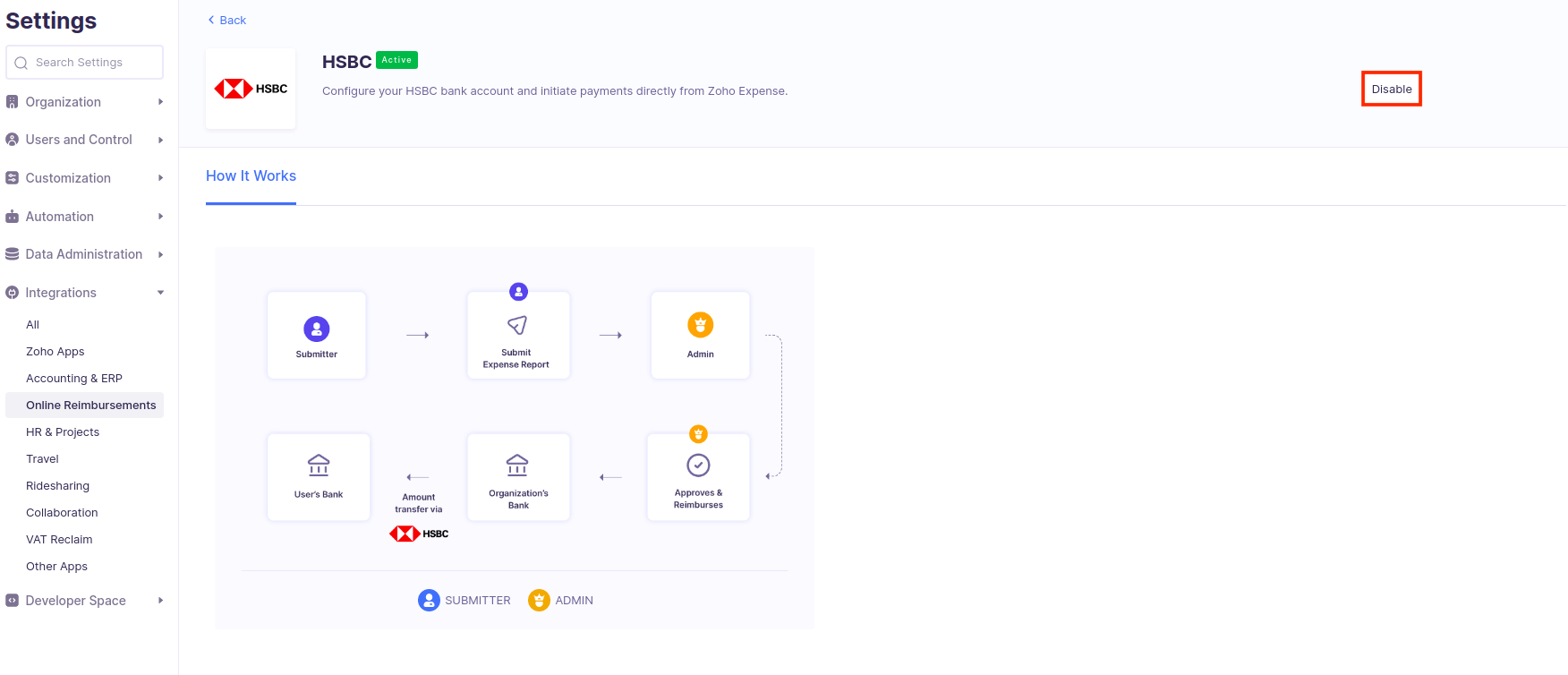Click the Developer Space code icon
The height and width of the screenshot is (675, 1568).
pyautogui.click(x=13, y=601)
